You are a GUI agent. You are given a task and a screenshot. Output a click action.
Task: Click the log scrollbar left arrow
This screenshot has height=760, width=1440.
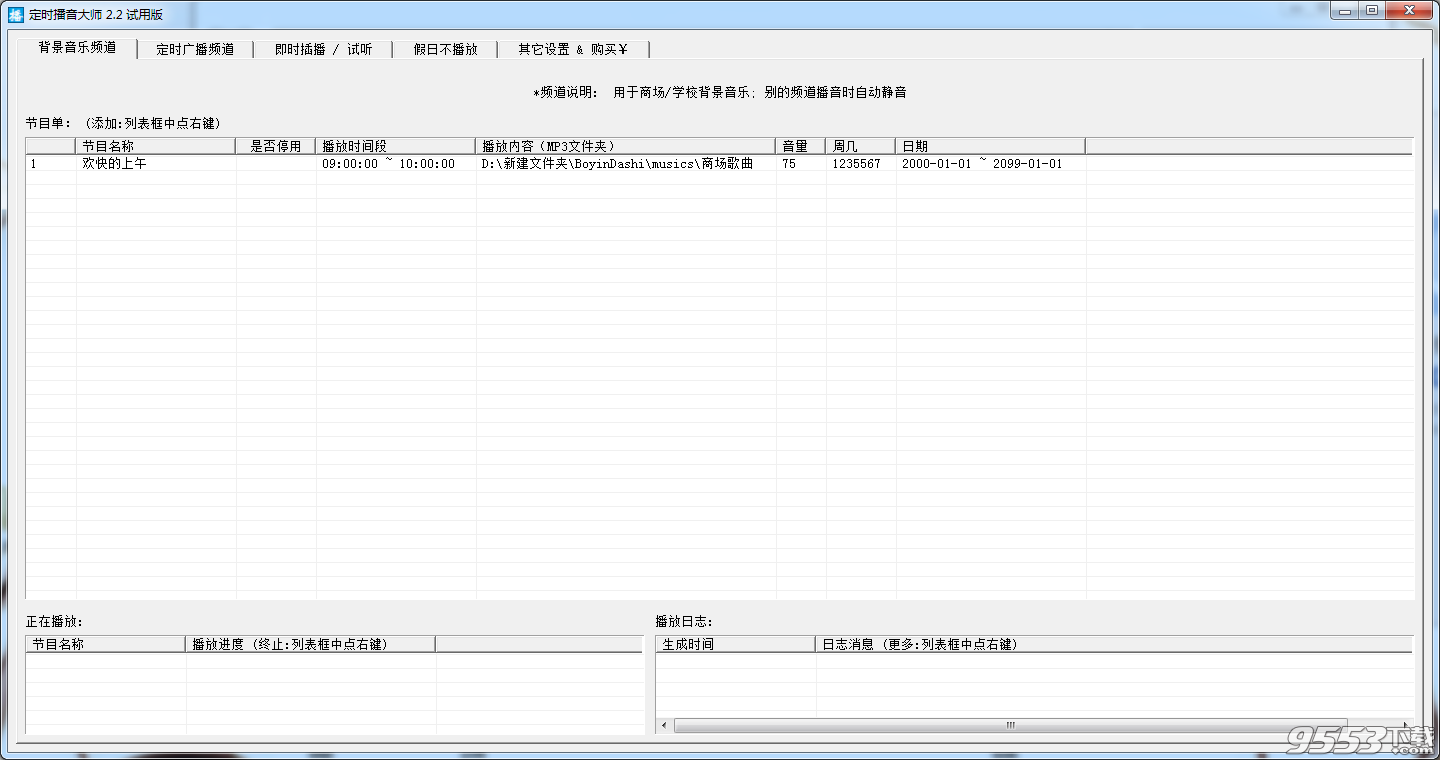pyautogui.click(x=665, y=725)
